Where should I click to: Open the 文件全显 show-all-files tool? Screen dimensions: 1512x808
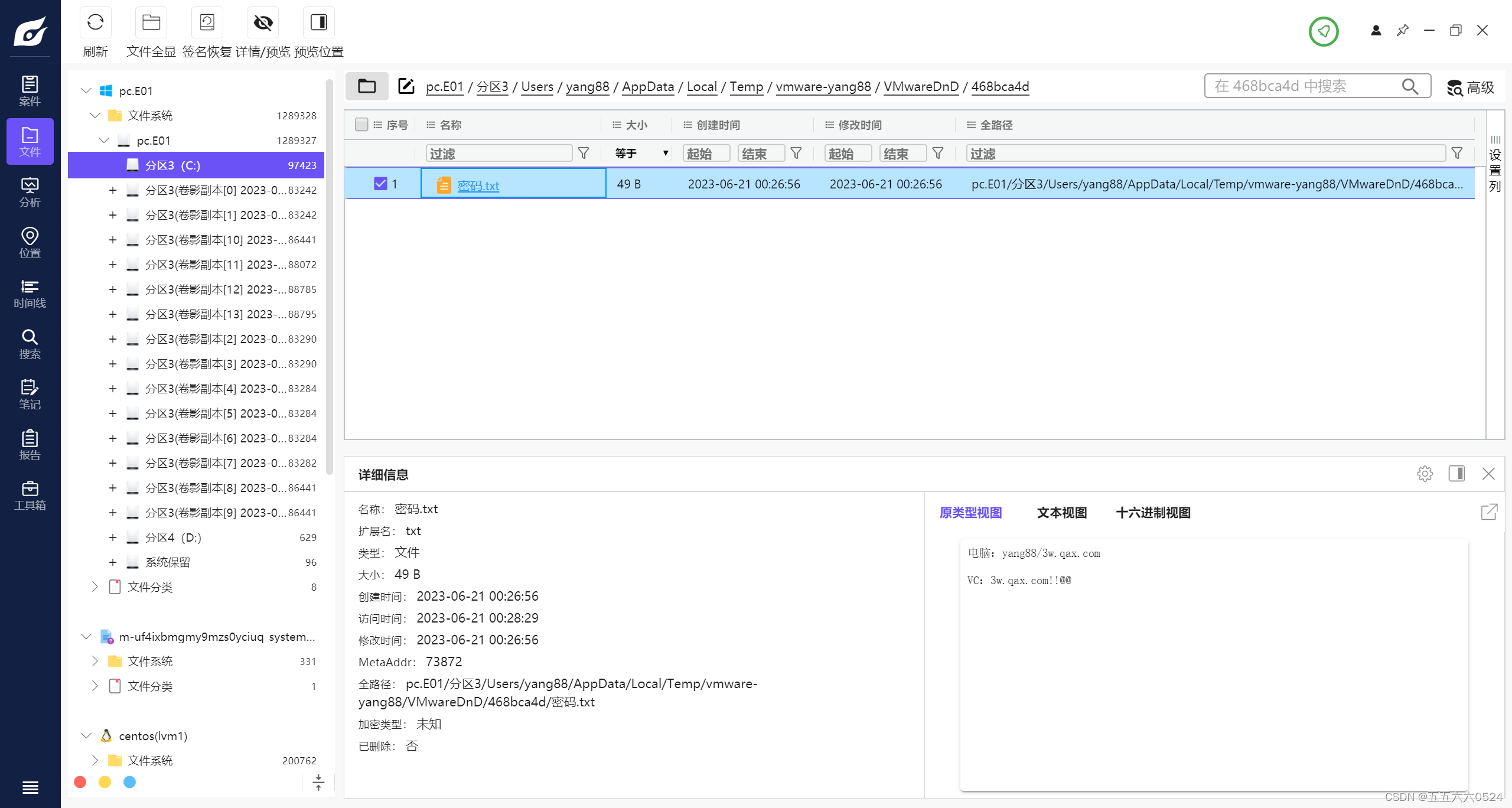[151, 22]
